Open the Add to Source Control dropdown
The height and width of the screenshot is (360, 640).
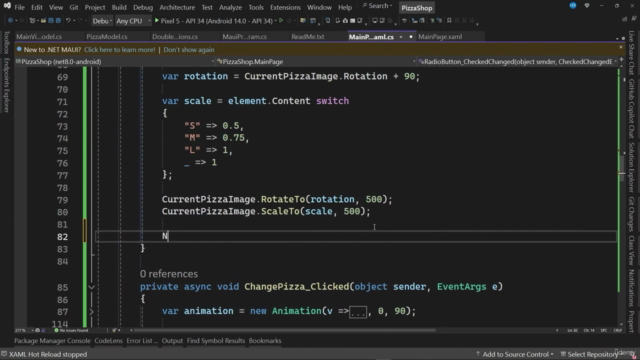(515, 354)
